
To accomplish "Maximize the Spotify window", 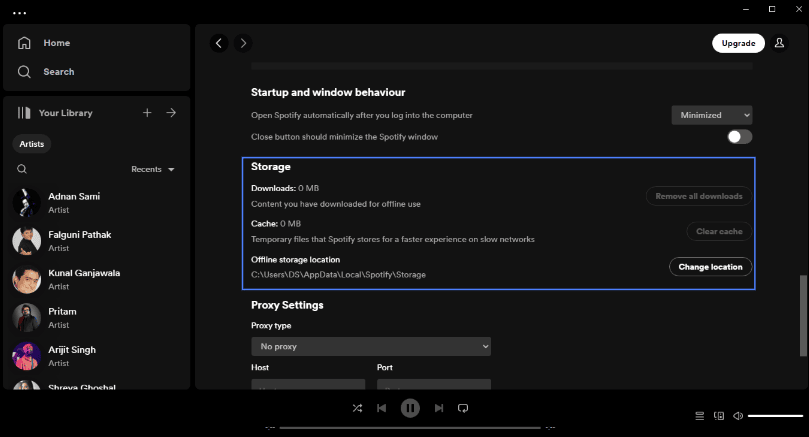I will [x=772, y=9].
